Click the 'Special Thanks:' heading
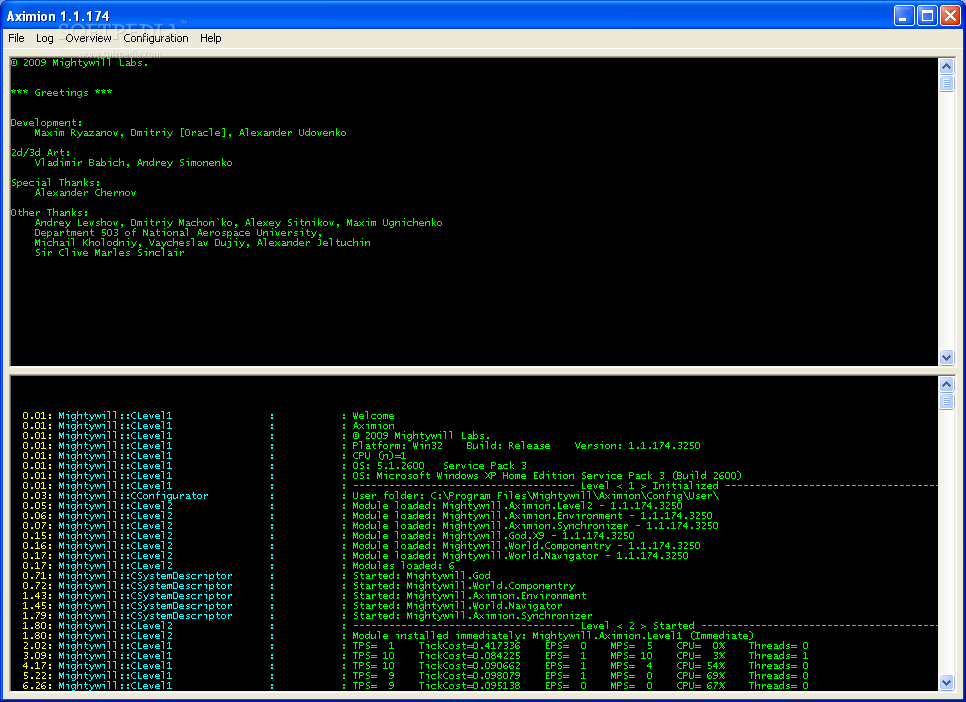This screenshot has width=966, height=702. pos(55,182)
